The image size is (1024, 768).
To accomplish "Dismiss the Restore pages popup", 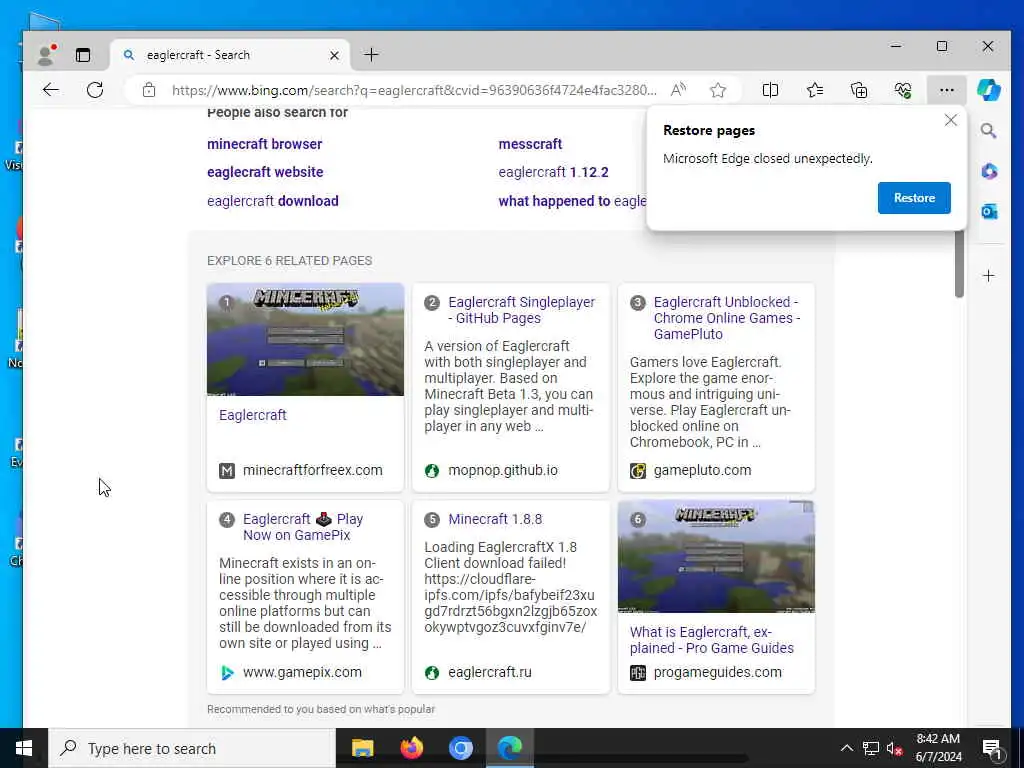I will (951, 120).
